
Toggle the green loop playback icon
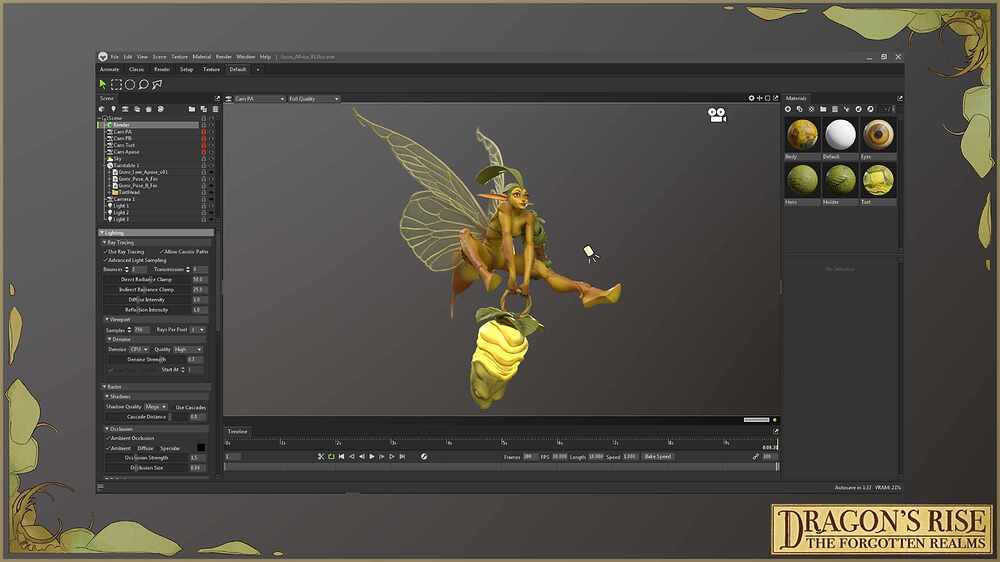[x=331, y=457]
